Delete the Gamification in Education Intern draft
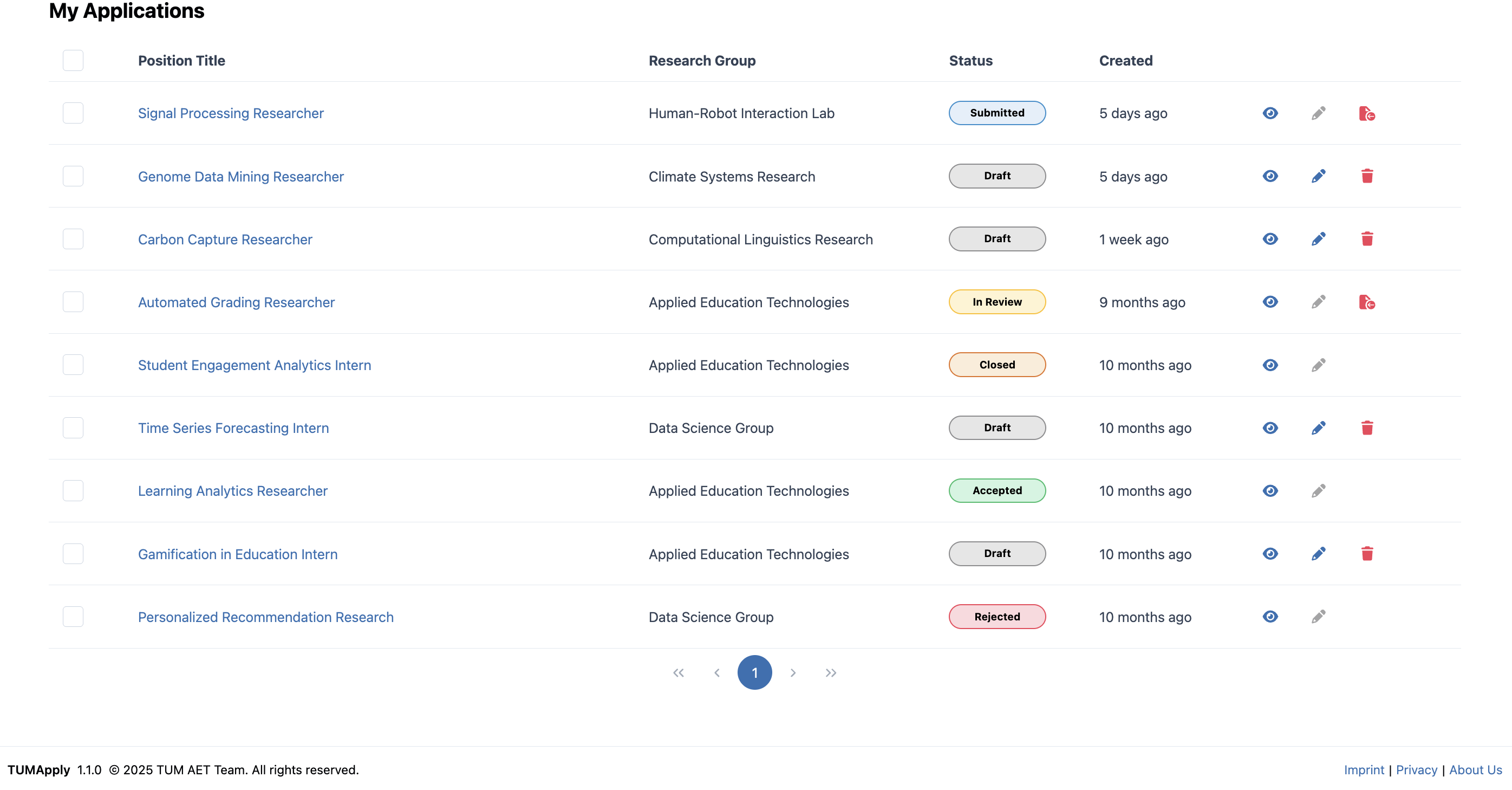Image resolution: width=1512 pixels, height=790 pixels. 1366,553
